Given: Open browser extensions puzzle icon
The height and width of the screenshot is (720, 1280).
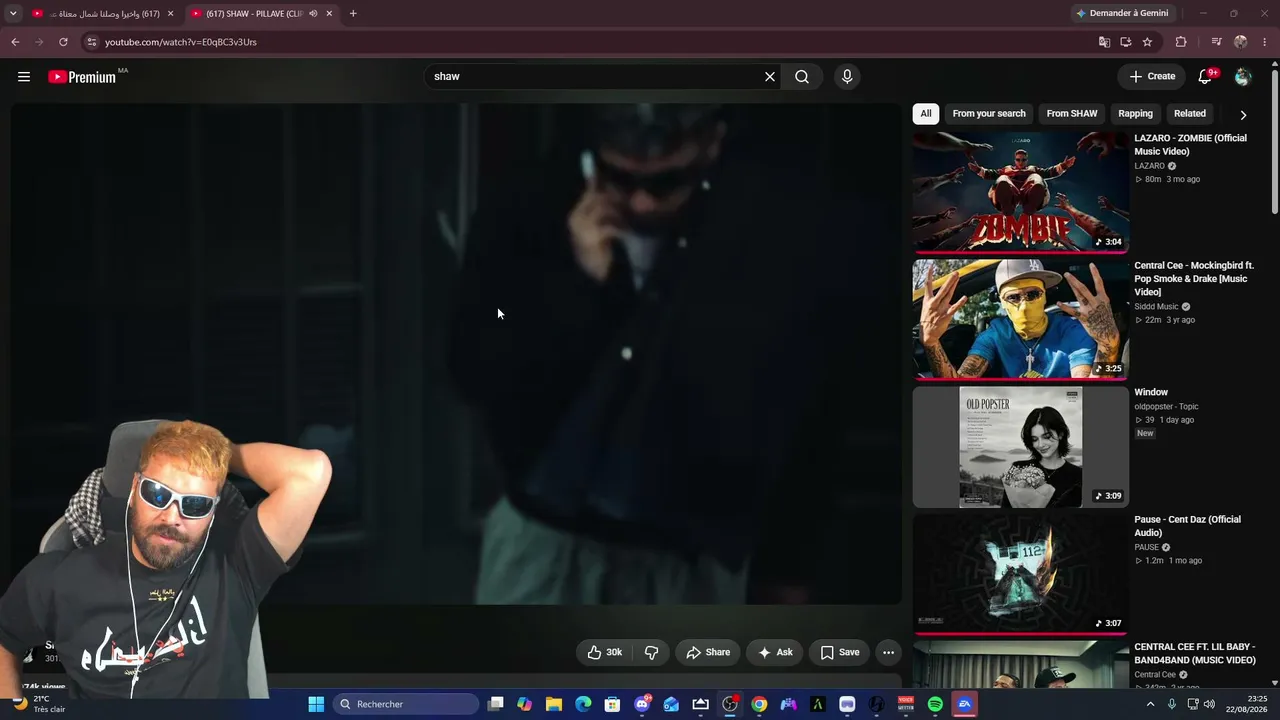Looking at the screenshot, I should [x=1181, y=42].
